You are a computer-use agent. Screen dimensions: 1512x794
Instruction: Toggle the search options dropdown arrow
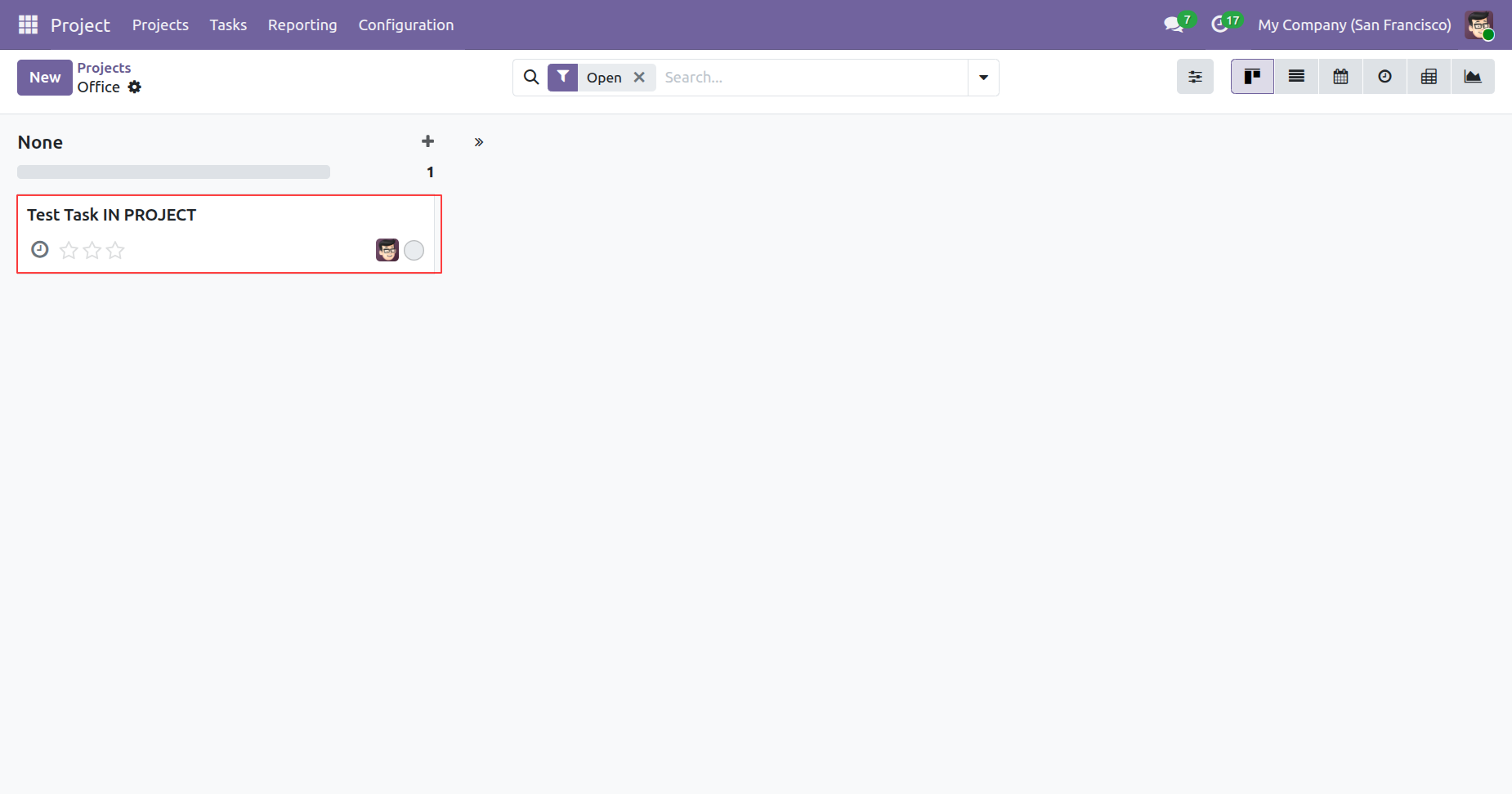click(x=983, y=78)
